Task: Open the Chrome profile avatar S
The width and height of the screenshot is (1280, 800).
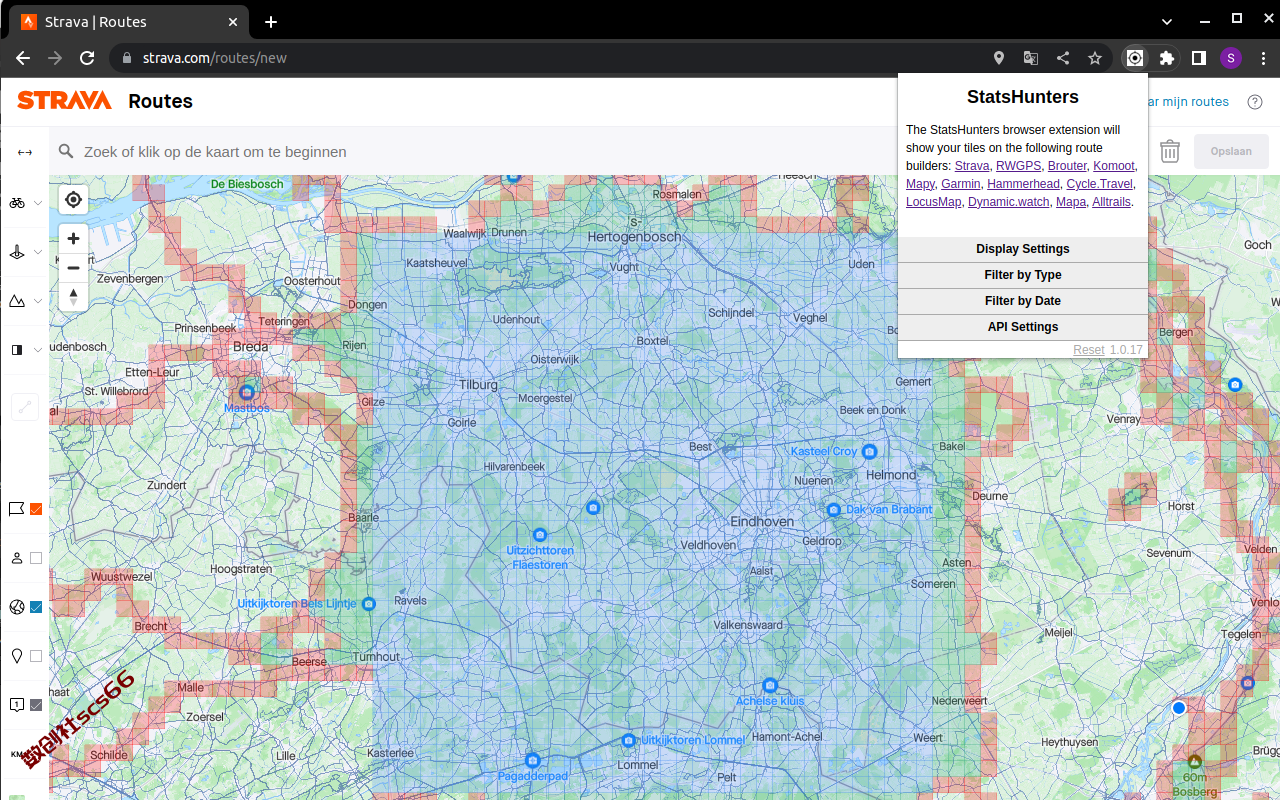Action: point(1230,58)
